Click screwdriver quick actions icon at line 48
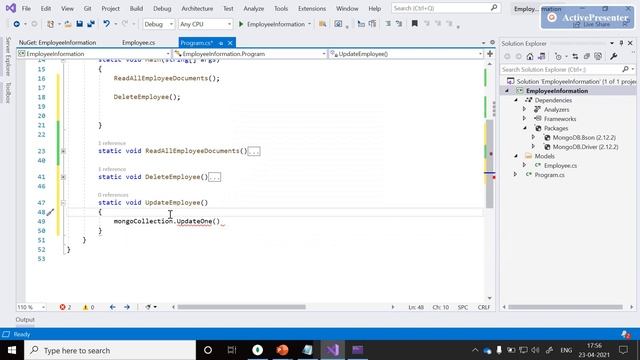 coord(50,212)
